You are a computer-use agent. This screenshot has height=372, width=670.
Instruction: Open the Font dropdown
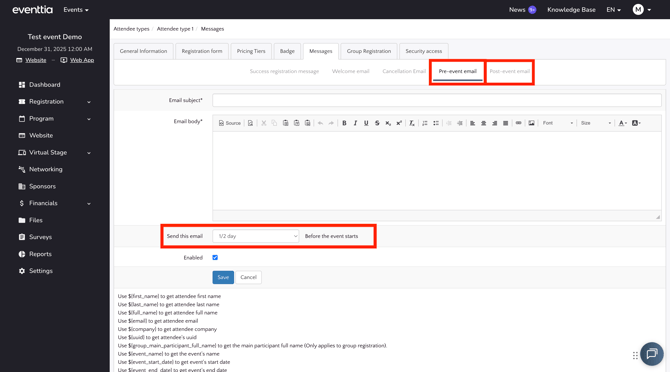click(558, 123)
